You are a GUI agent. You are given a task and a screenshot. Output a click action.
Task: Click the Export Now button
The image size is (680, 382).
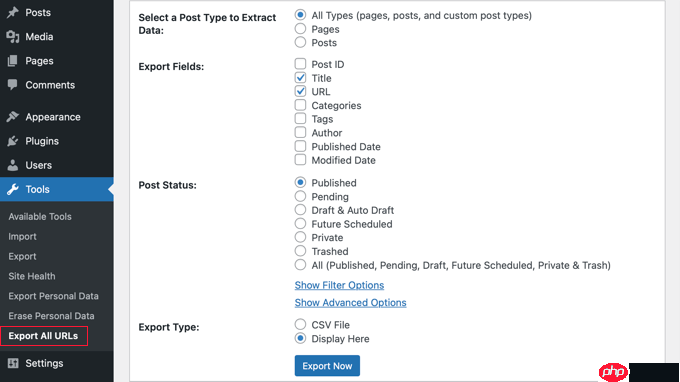[x=327, y=366]
